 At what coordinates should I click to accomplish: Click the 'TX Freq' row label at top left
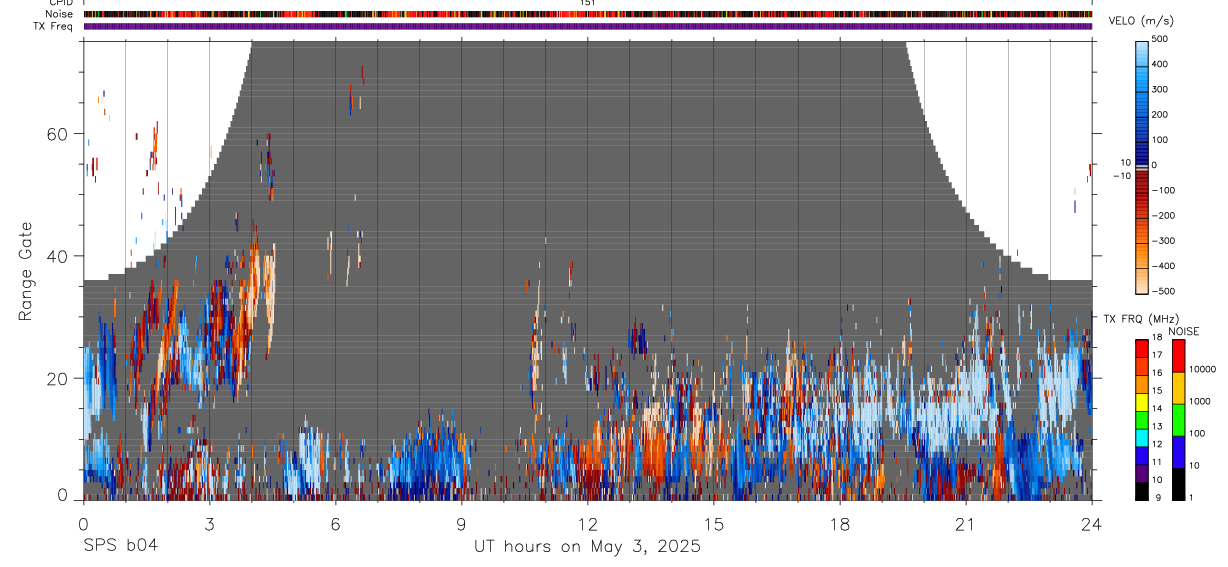(x=53, y=26)
